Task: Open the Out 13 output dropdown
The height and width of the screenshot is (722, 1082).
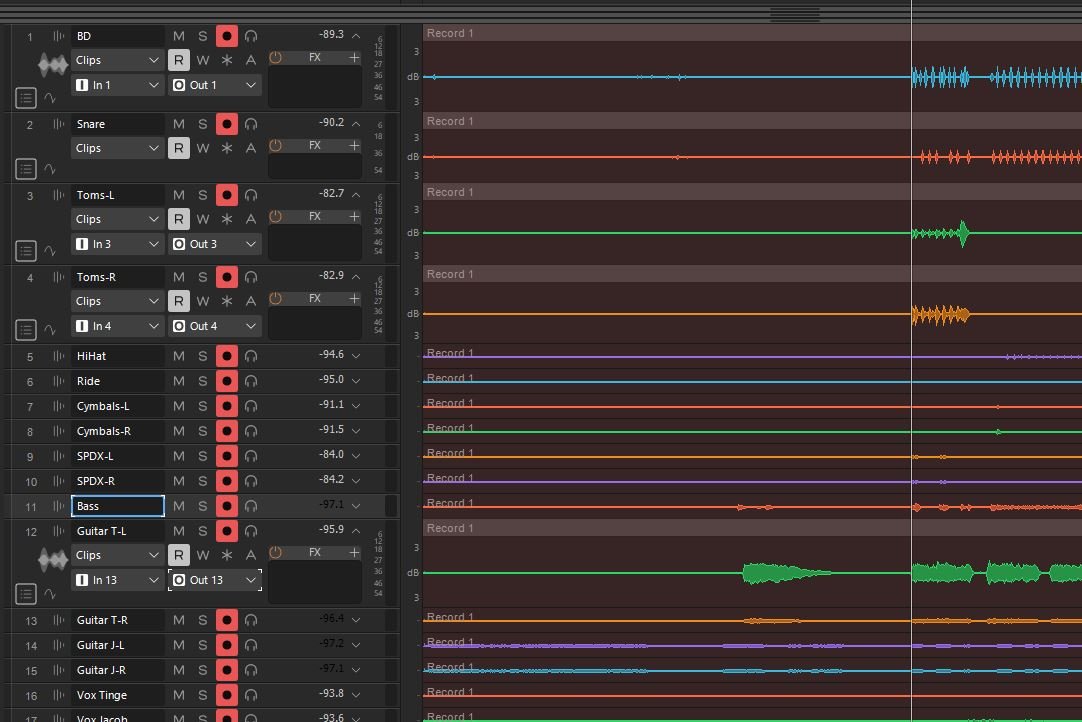Action: [x=215, y=580]
